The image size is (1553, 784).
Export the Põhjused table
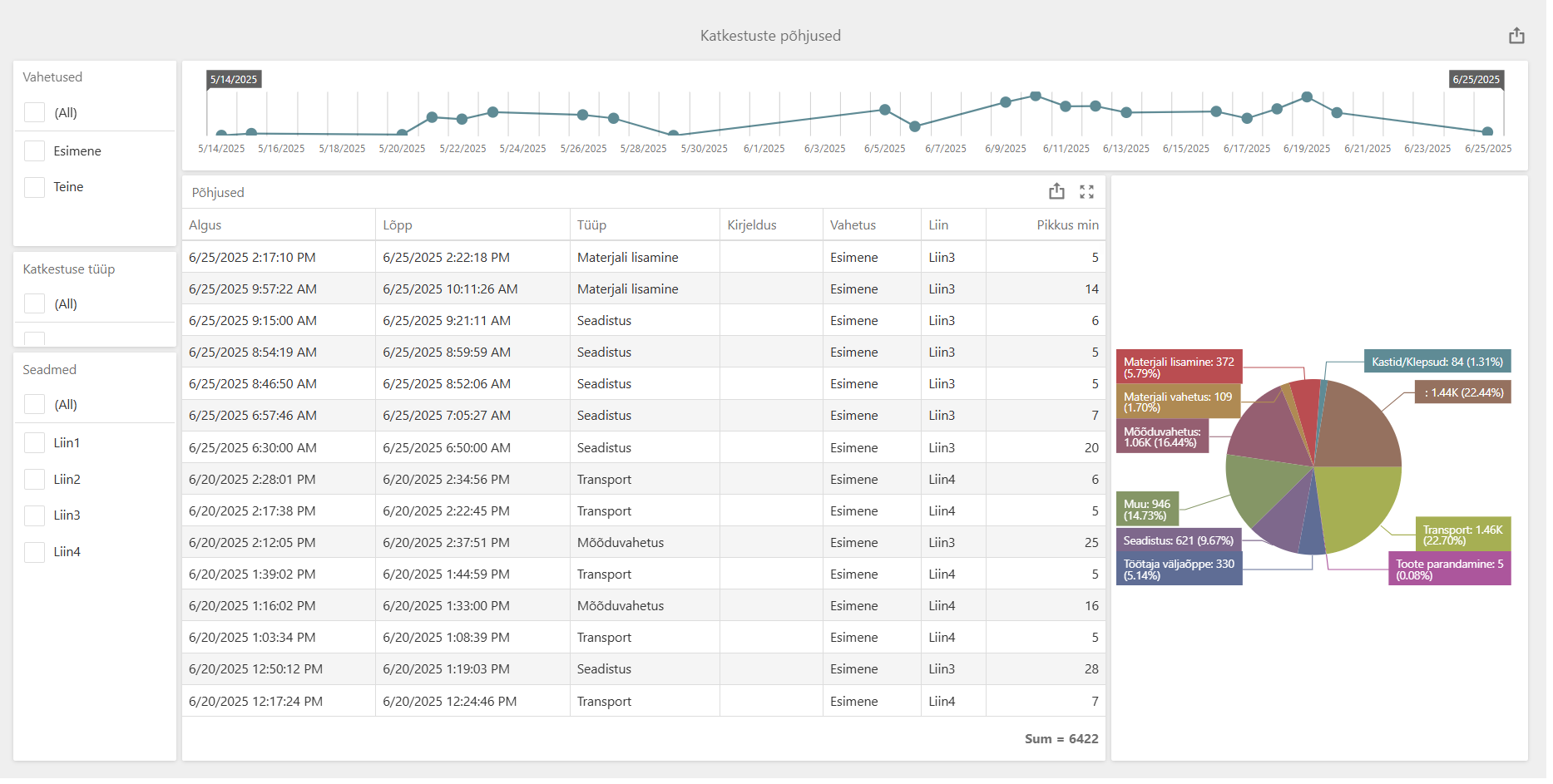coord(1056,192)
